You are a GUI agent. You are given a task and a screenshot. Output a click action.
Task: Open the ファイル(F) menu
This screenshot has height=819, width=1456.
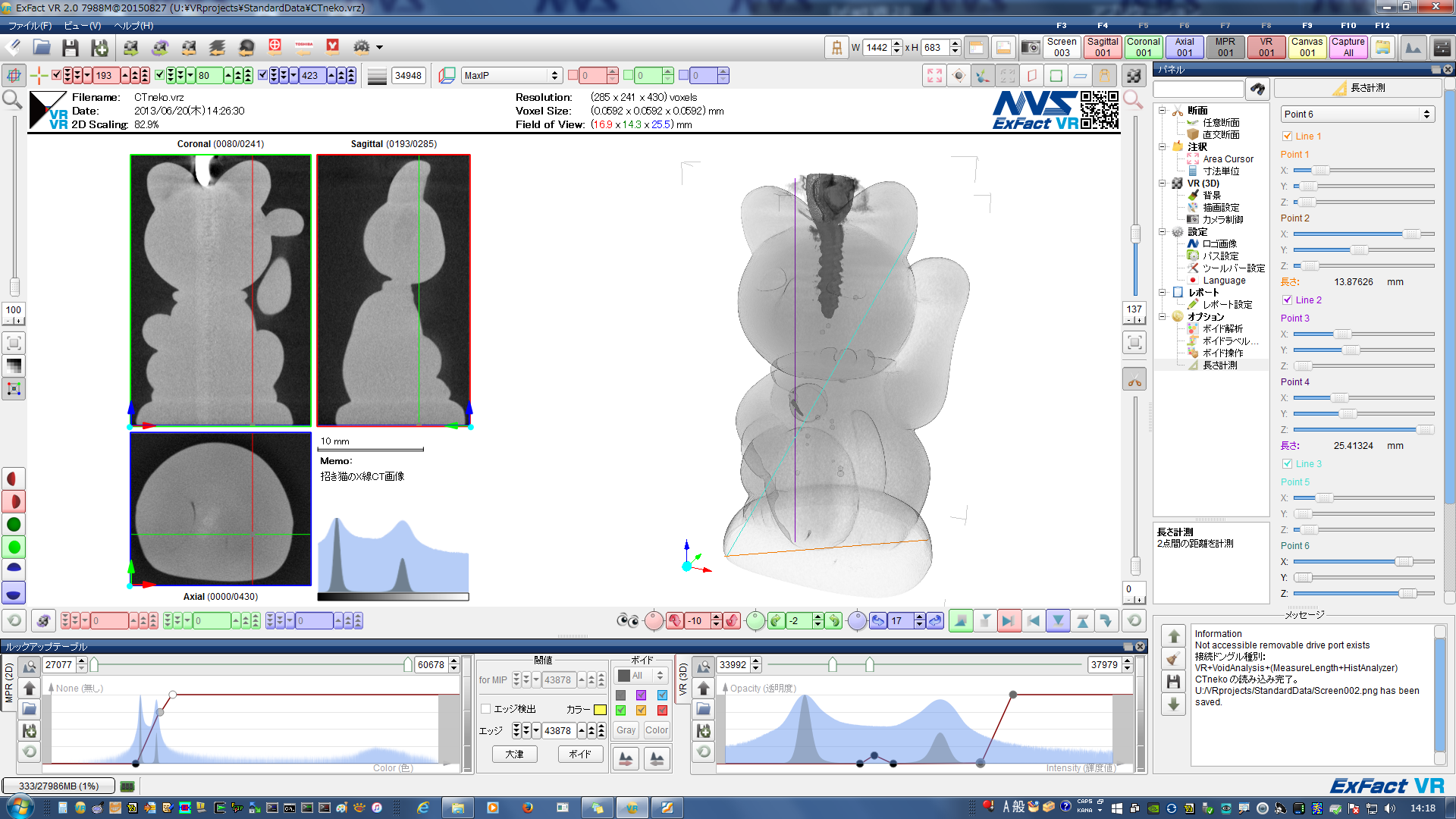coord(30,26)
